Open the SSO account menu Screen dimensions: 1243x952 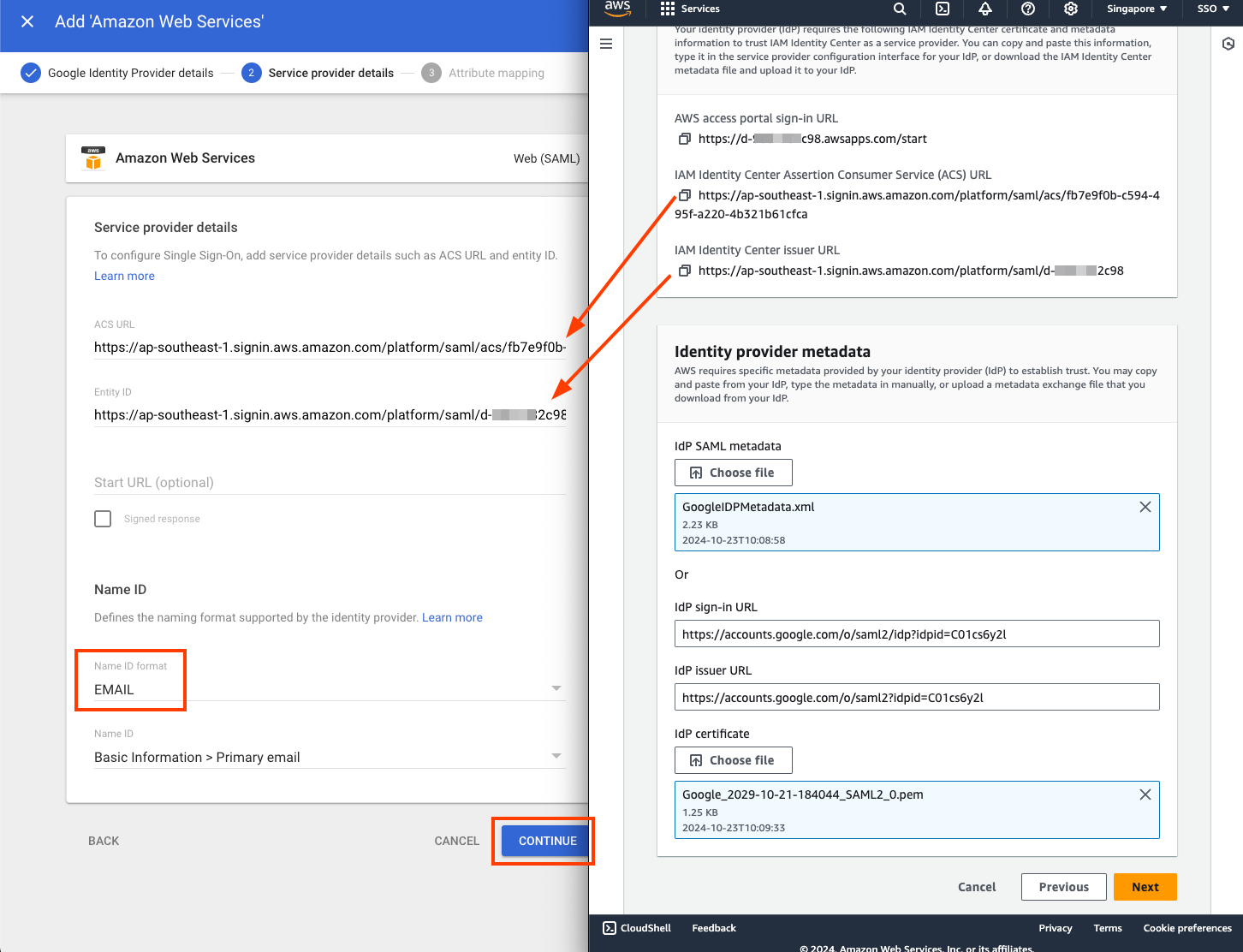click(x=1213, y=9)
